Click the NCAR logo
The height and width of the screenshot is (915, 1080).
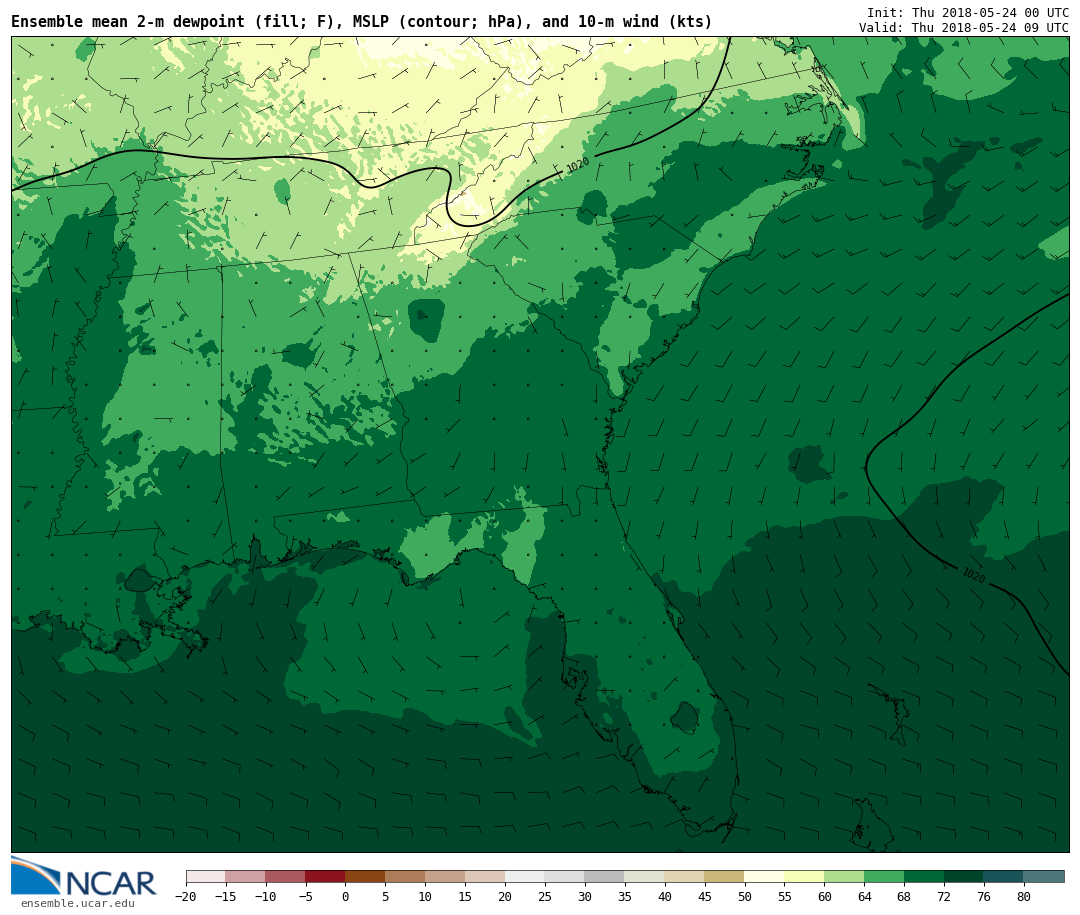84,878
